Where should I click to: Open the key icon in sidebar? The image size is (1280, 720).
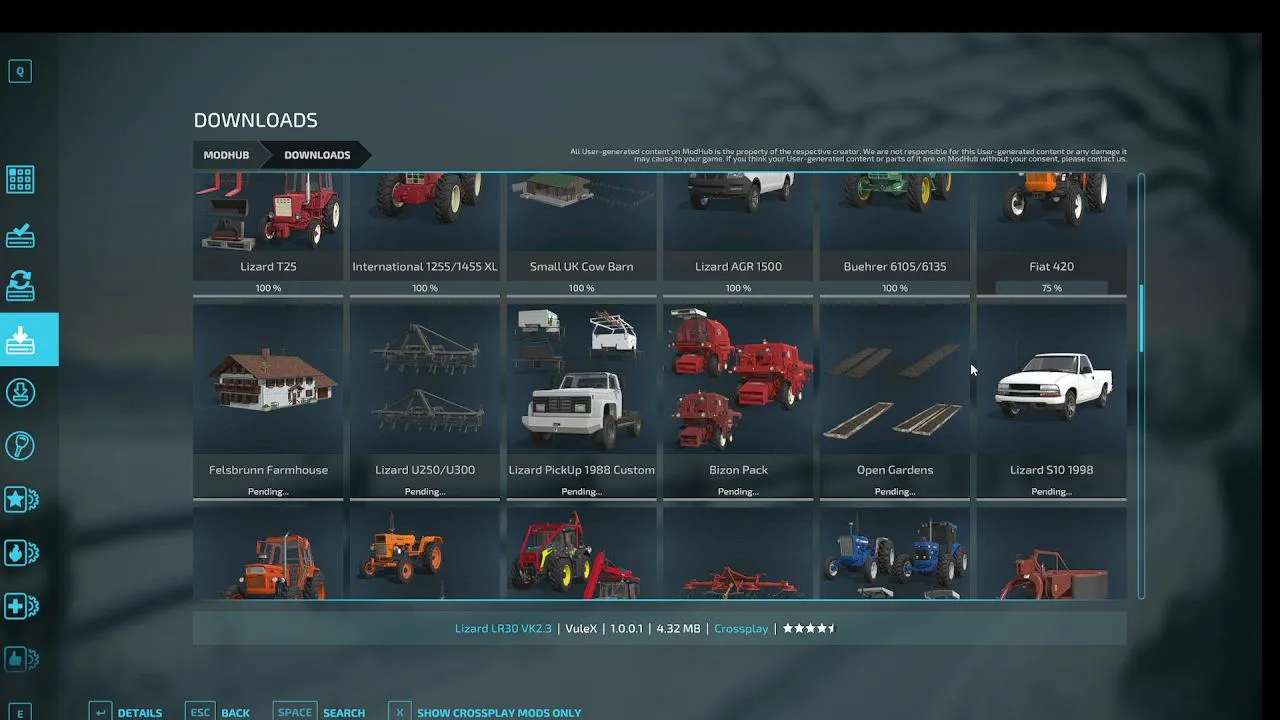pyautogui.click(x=20, y=446)
